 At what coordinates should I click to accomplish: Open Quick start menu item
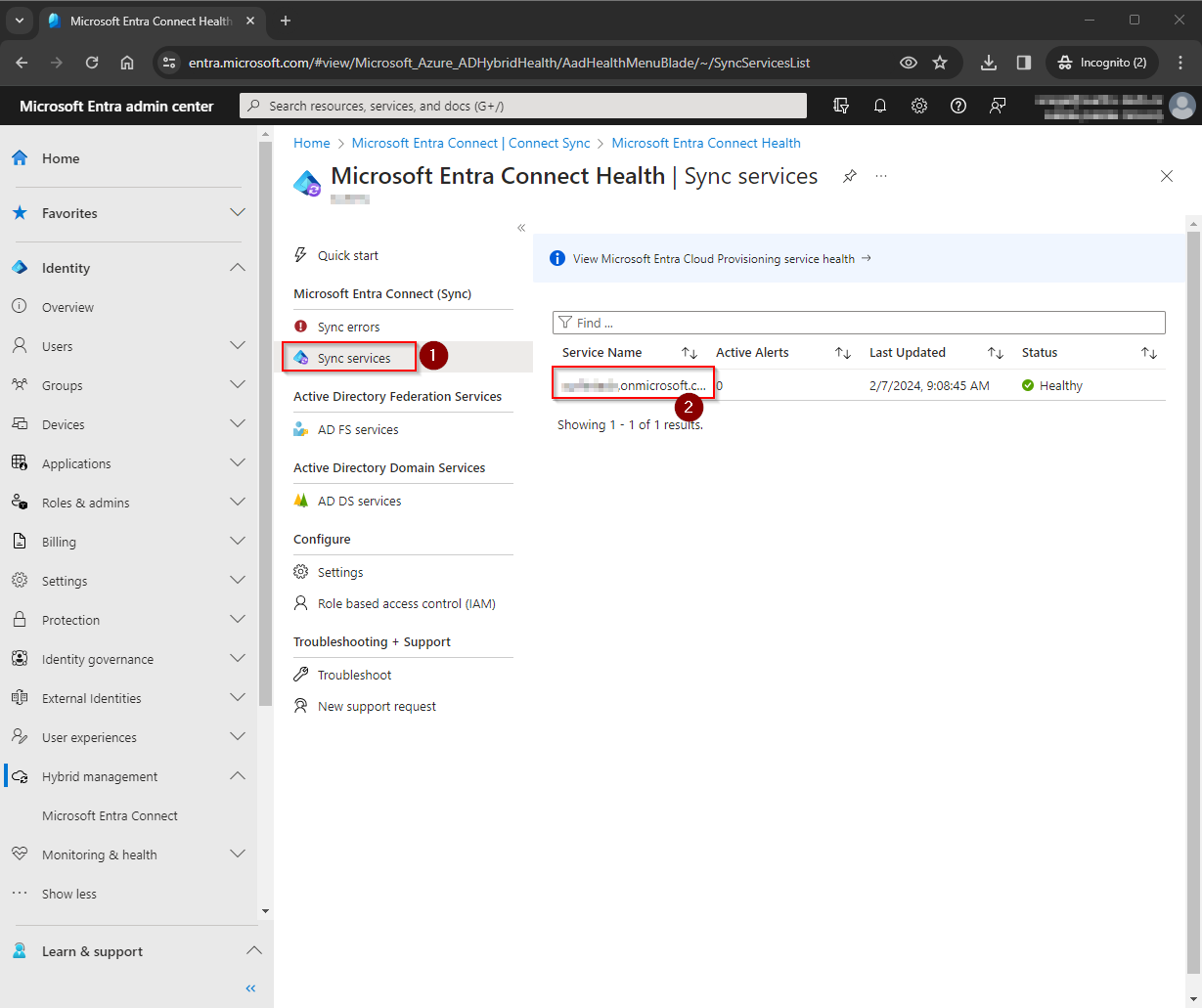point(348,255)
